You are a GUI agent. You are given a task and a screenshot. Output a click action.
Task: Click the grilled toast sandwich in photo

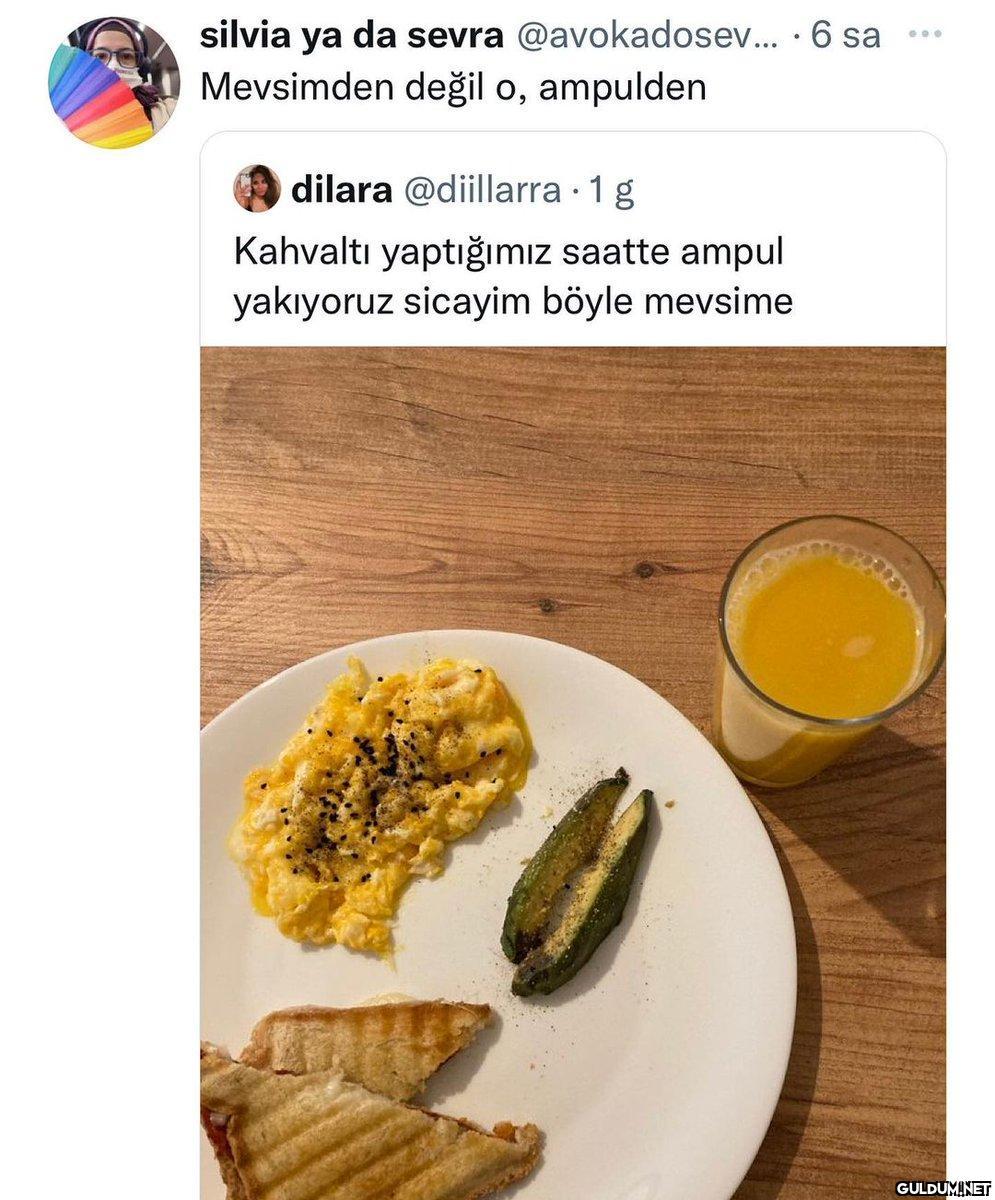365,1100
